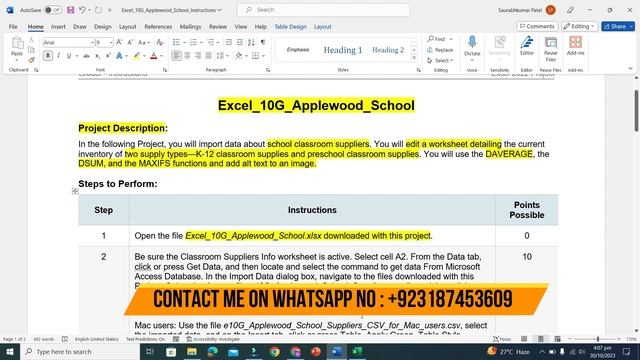Open File Explorer from the taskbar
This screenshot has width=640, height=360.
click(x=192, y=351)
